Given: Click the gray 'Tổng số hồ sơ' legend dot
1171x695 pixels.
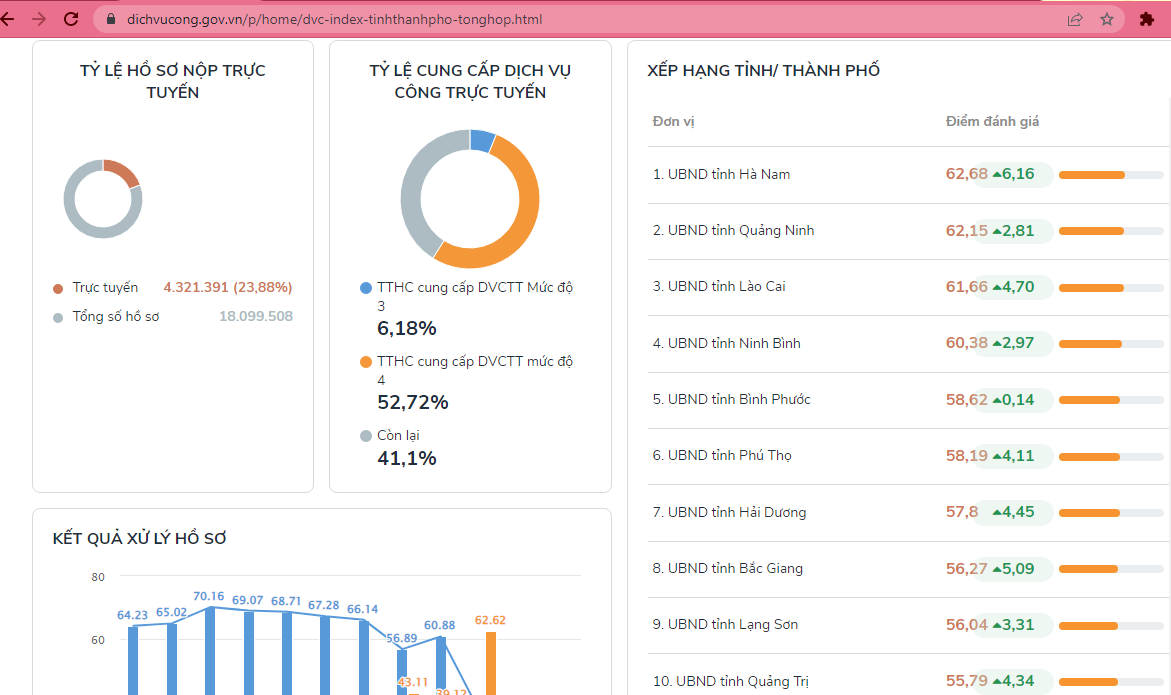Looking at the screenshot, I should tap(58, 318).
